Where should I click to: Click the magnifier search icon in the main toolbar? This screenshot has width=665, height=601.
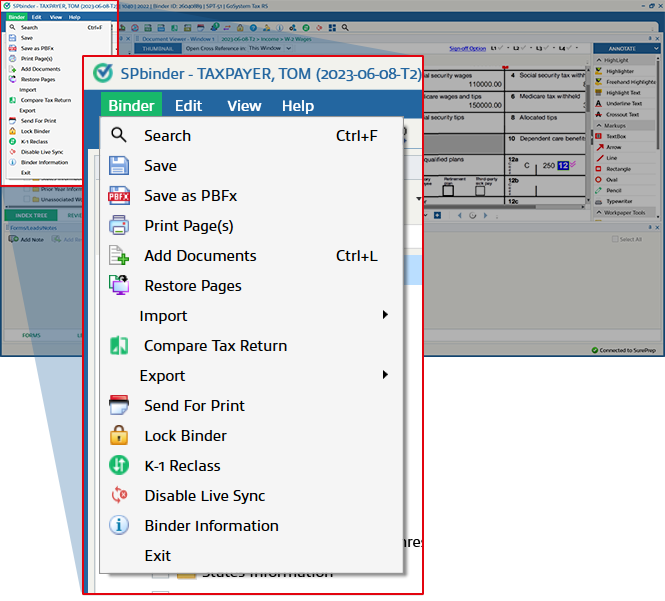coord(345,28)
